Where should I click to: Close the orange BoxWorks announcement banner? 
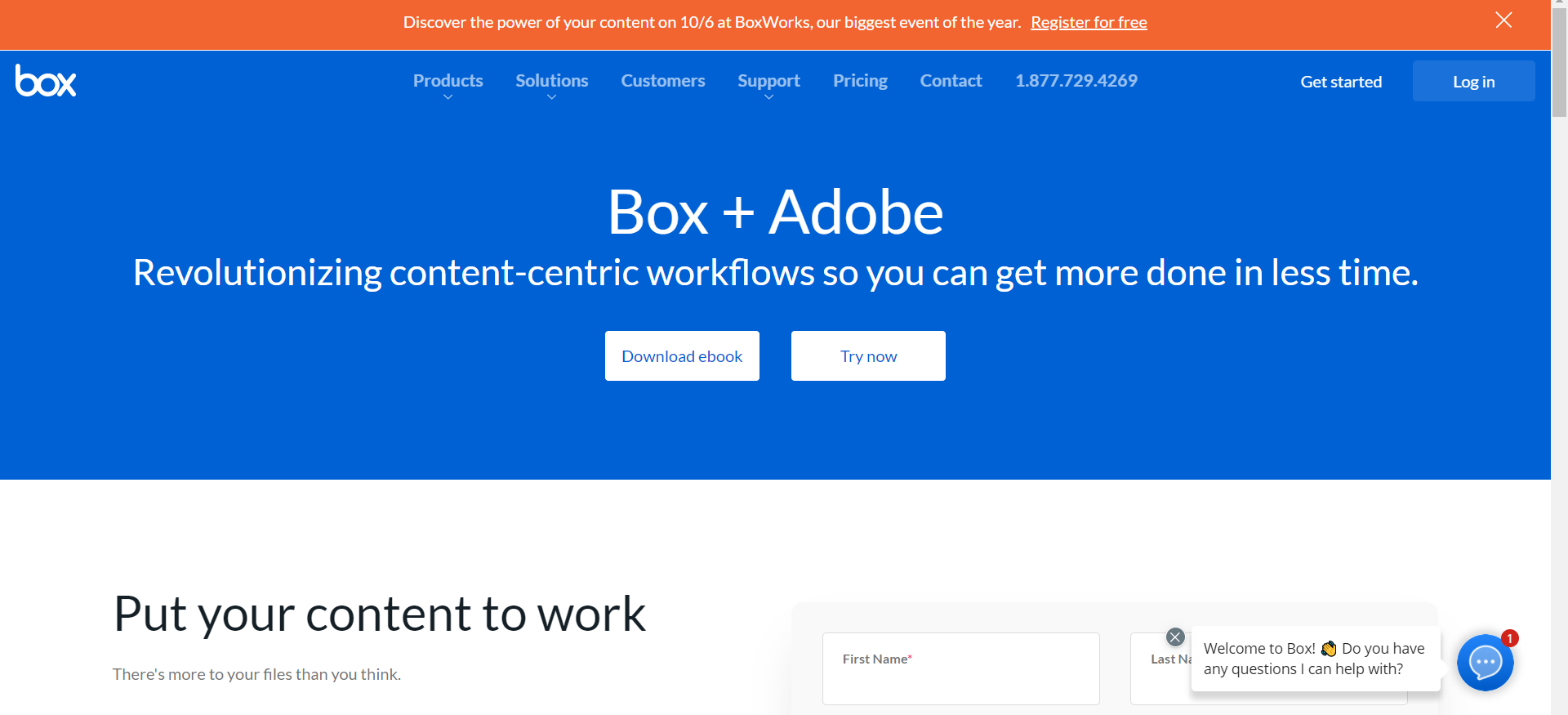(x=1503, y=20)
